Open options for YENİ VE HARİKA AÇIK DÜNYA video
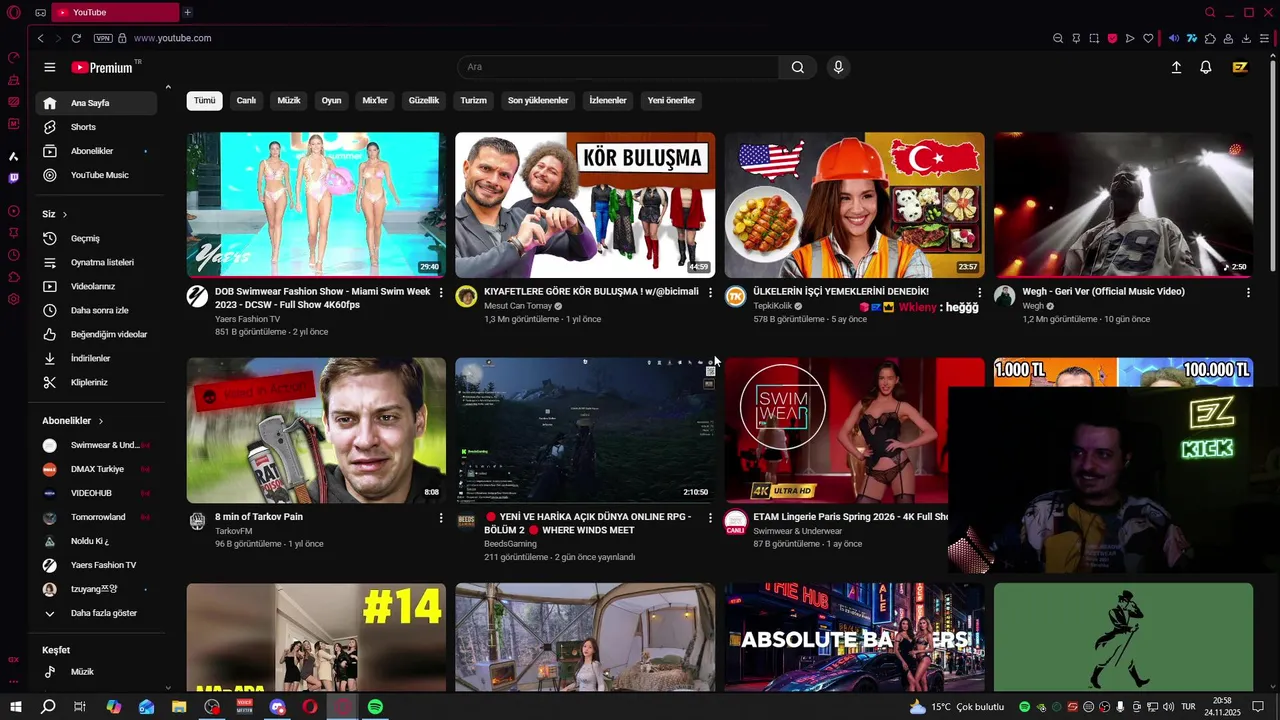 [710, 517]
